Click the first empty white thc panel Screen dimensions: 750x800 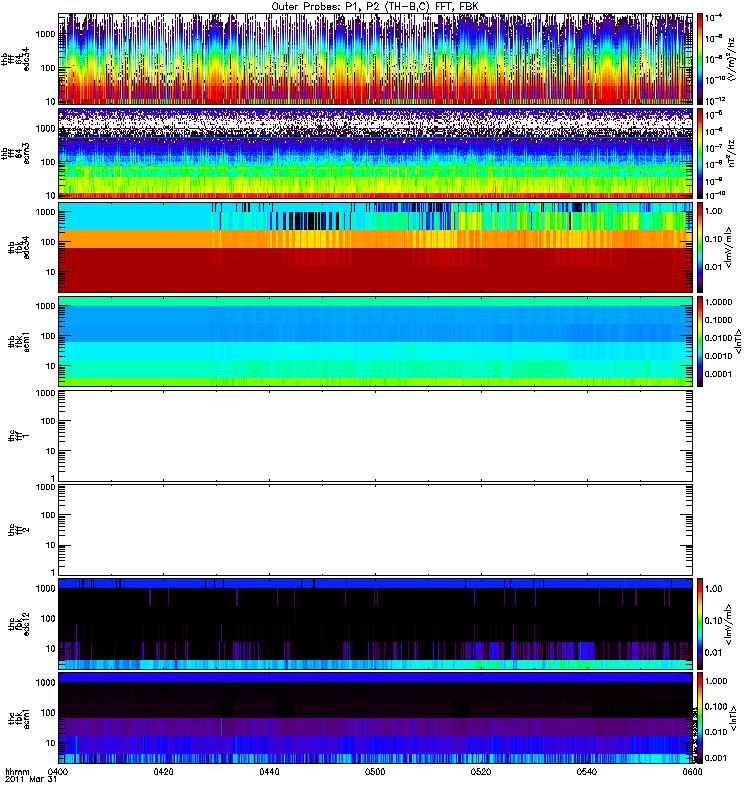(x=375, y=435)
